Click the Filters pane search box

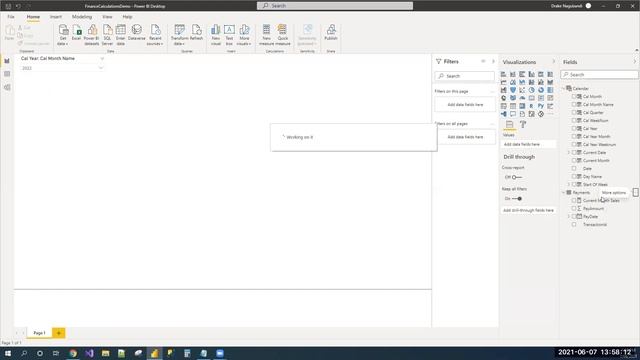point(464,76)
